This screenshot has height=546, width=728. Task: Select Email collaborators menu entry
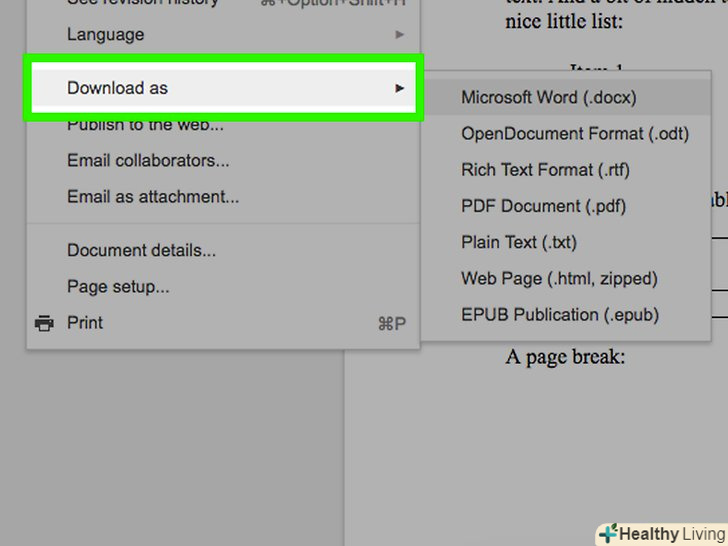coord(223,160)
